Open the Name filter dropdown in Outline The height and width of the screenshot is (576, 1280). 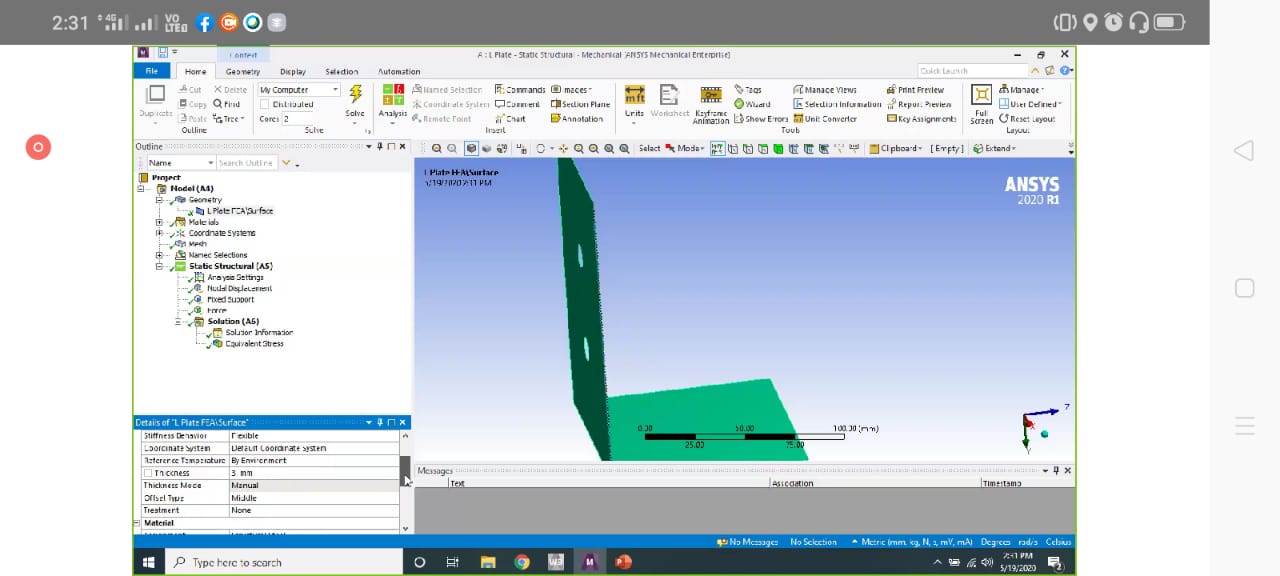(x=181, y=163)
